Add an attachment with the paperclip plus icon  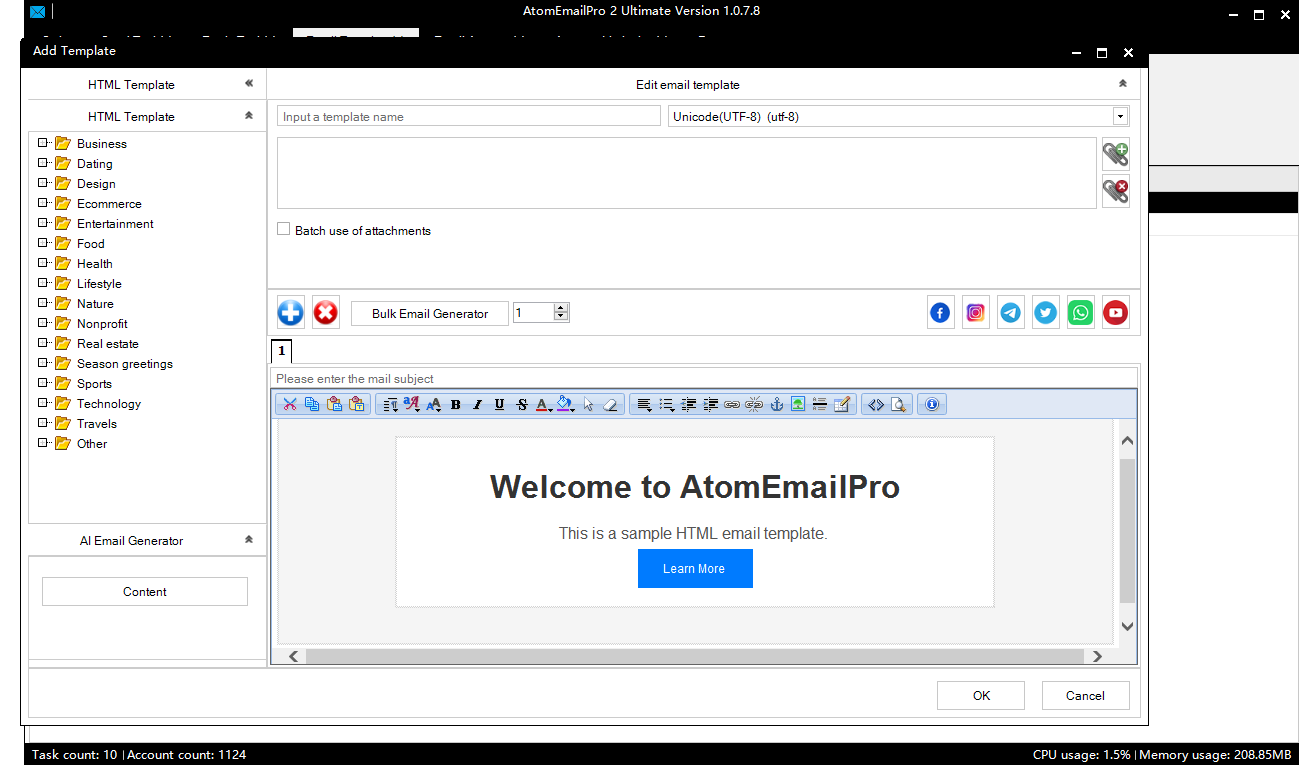pos(1116,154)
